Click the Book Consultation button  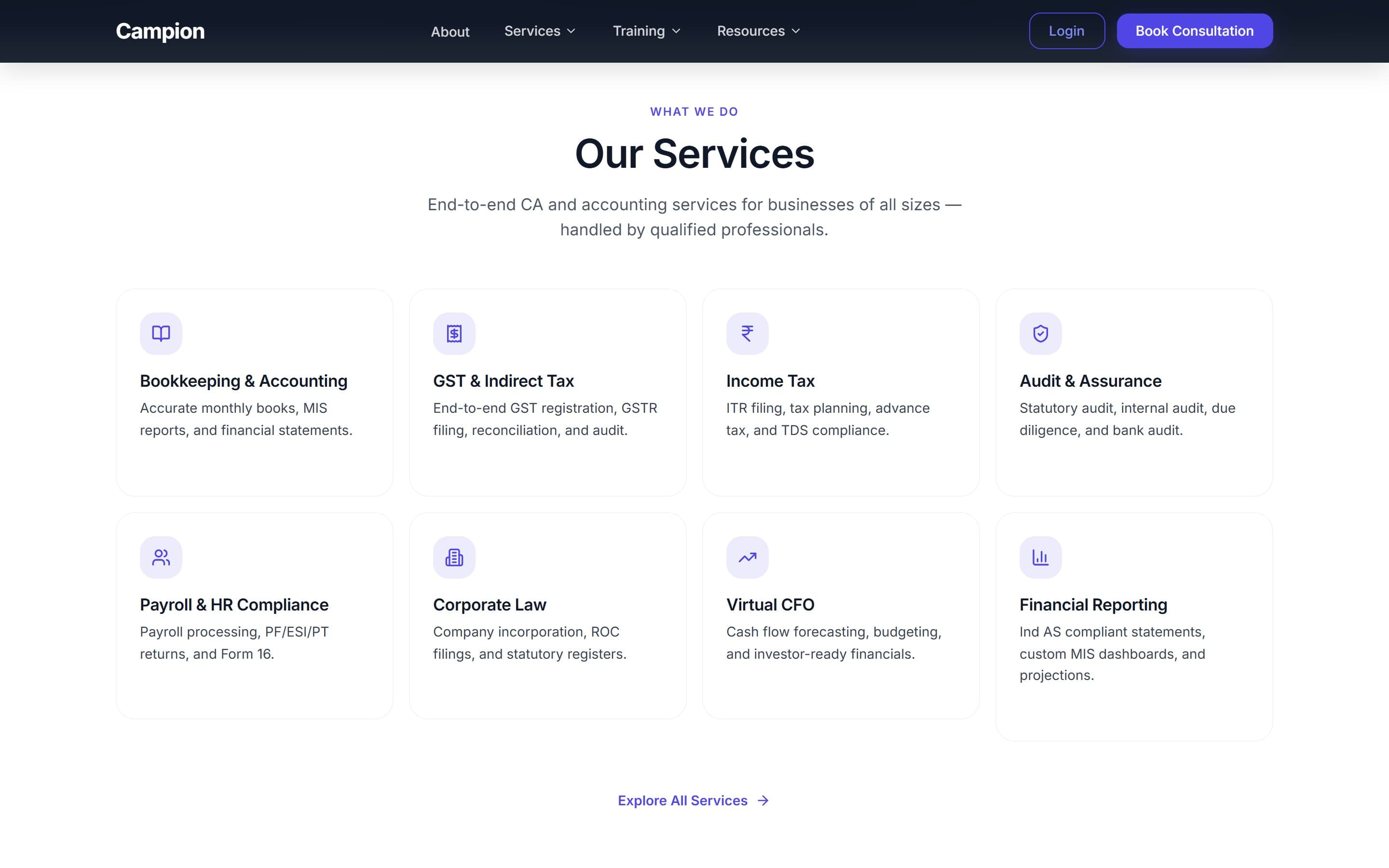(x=1195, y=31)
